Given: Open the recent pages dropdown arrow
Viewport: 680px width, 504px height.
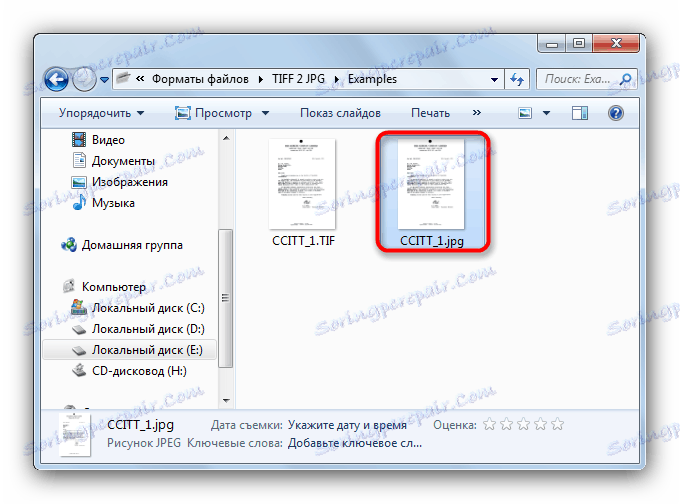Looking at the screenshot, I should click(105, 80).
